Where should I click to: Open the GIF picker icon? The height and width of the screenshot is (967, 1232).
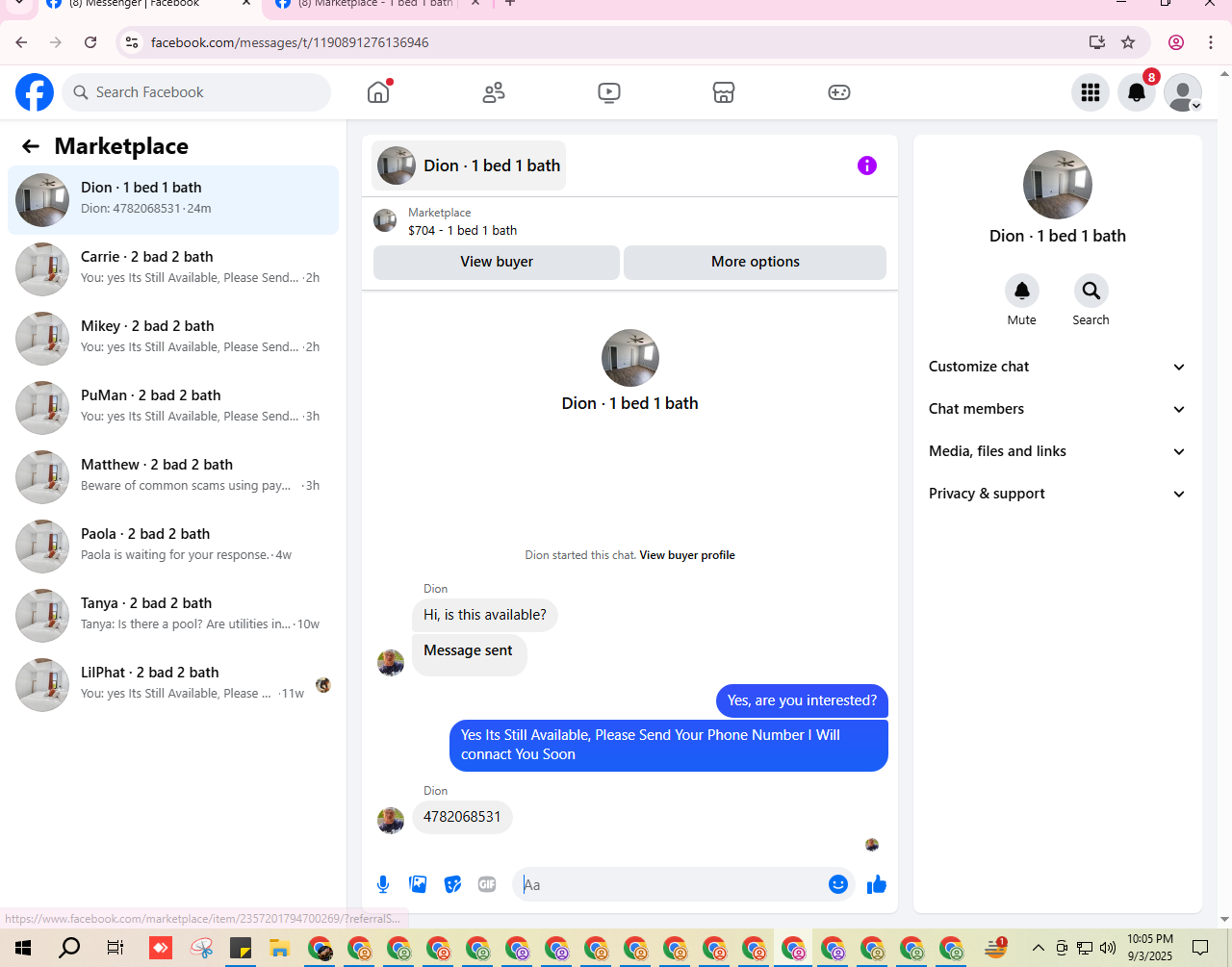pyautogui.click(x=487, y=884)
